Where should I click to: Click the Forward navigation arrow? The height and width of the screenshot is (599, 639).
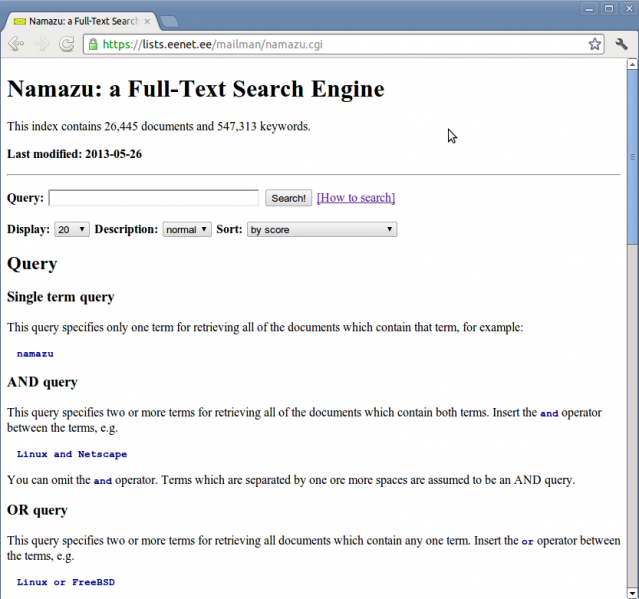(x=42, y=44)
